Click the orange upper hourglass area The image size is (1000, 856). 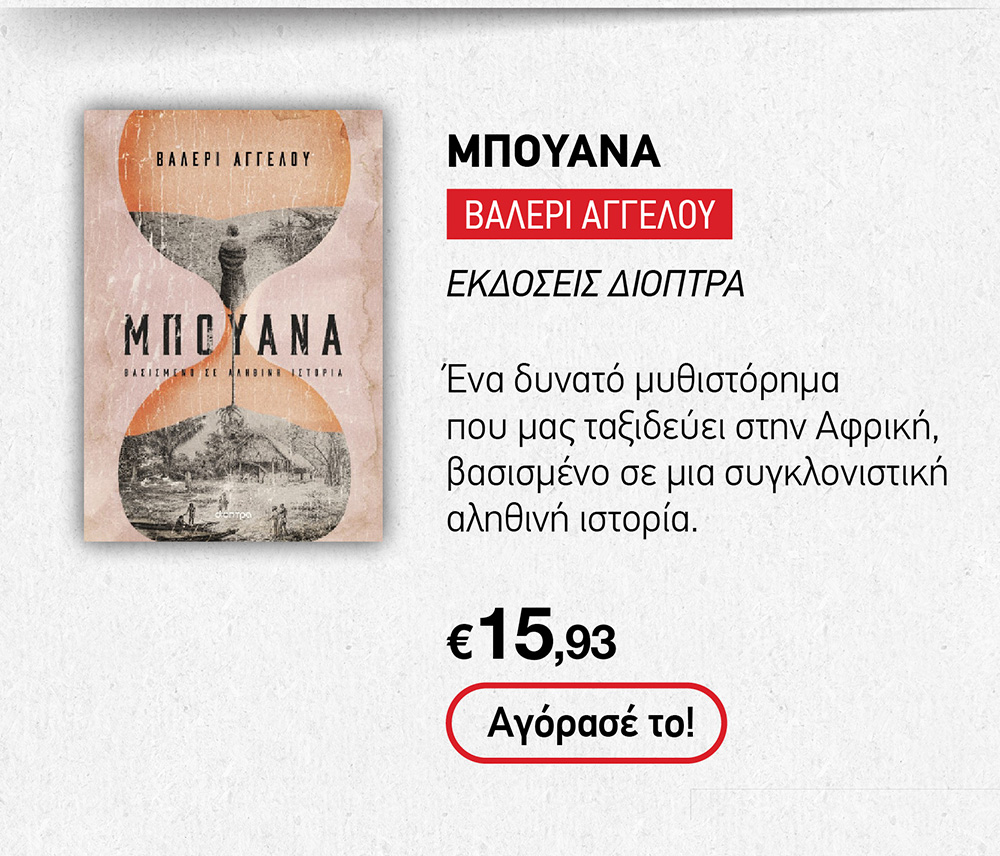point(234,163)
